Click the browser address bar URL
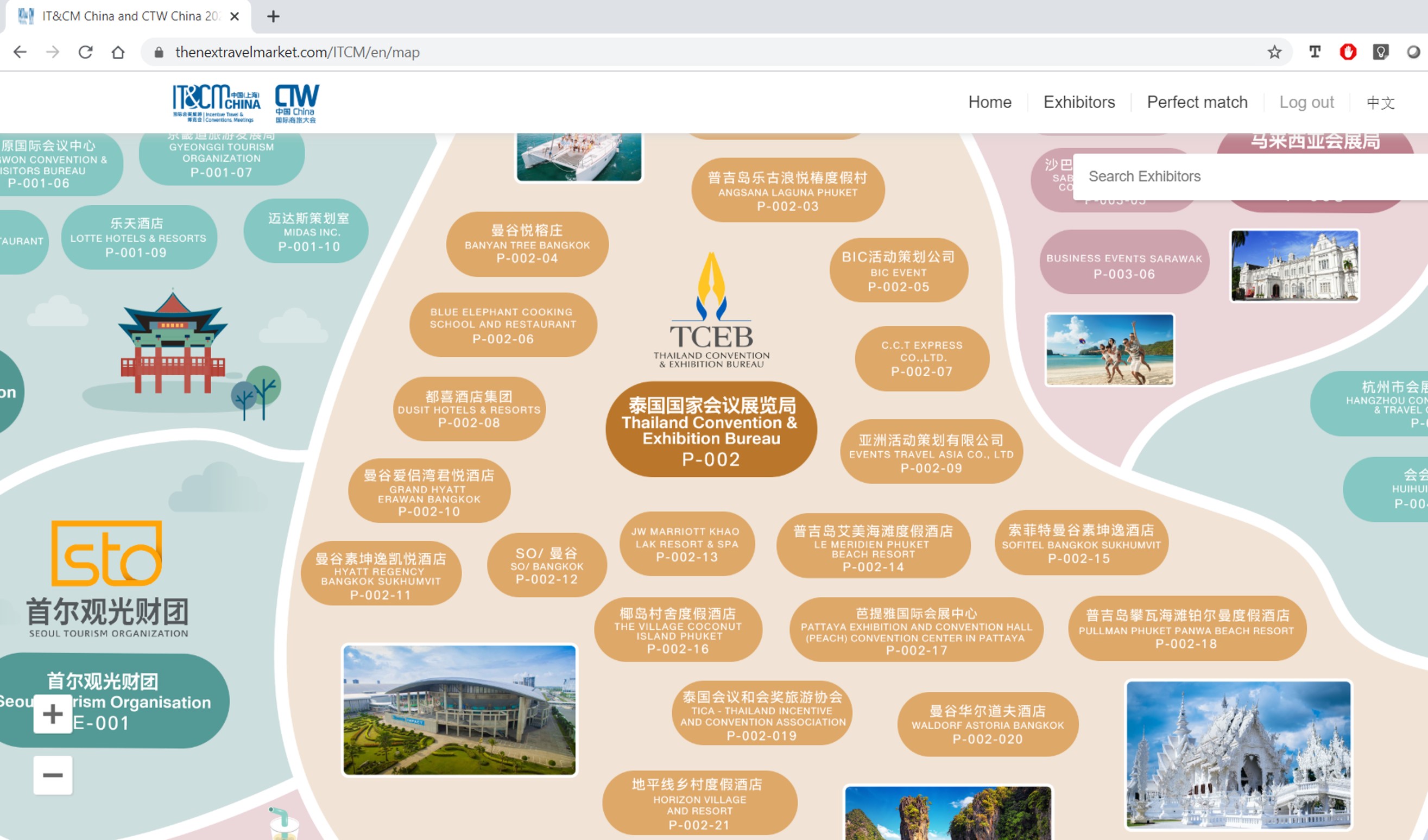1428x840 pixels. click(x=297, y=52)
